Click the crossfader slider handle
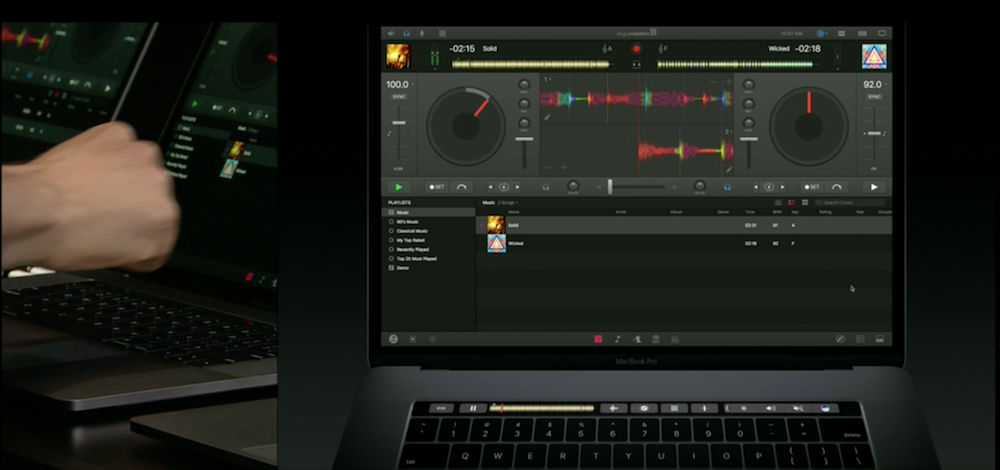The width and height of the screenshot is (1000, 470). tap(609, 187)
